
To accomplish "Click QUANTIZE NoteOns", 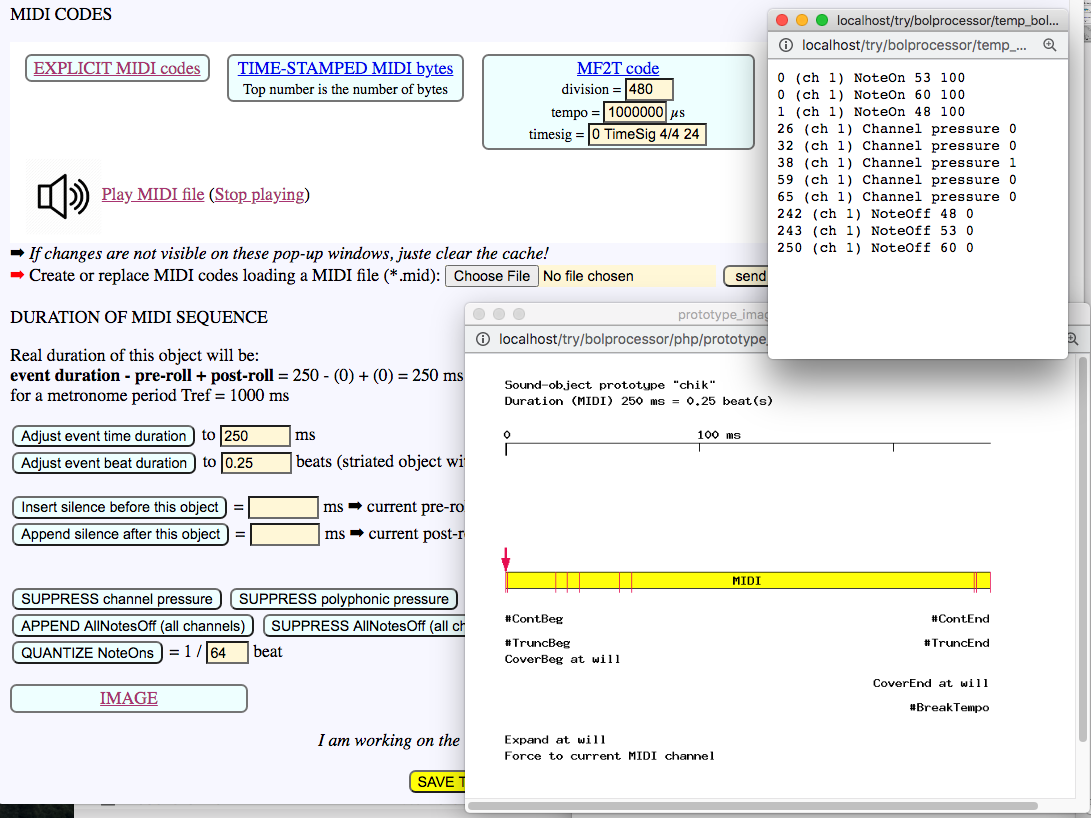I will coord(87,652).
